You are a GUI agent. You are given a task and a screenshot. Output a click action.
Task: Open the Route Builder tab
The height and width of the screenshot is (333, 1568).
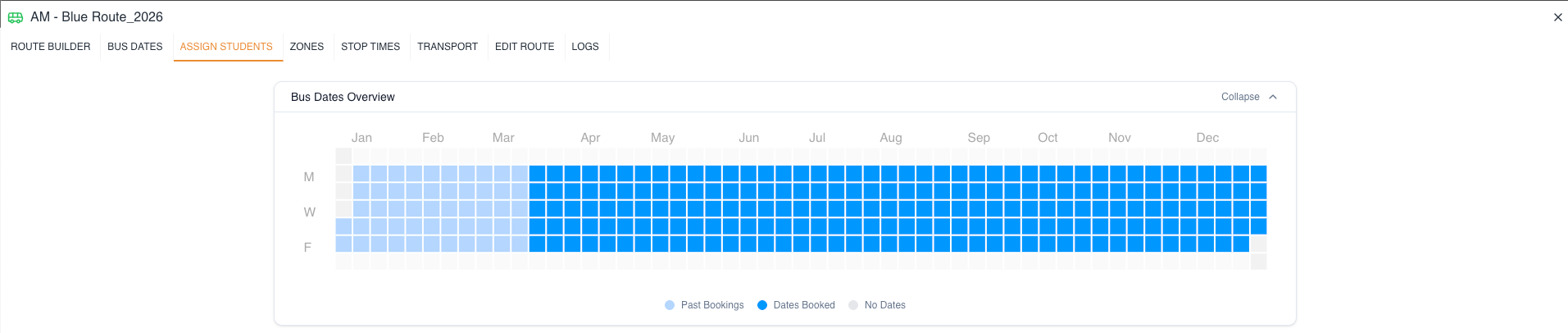pos(51,47)
